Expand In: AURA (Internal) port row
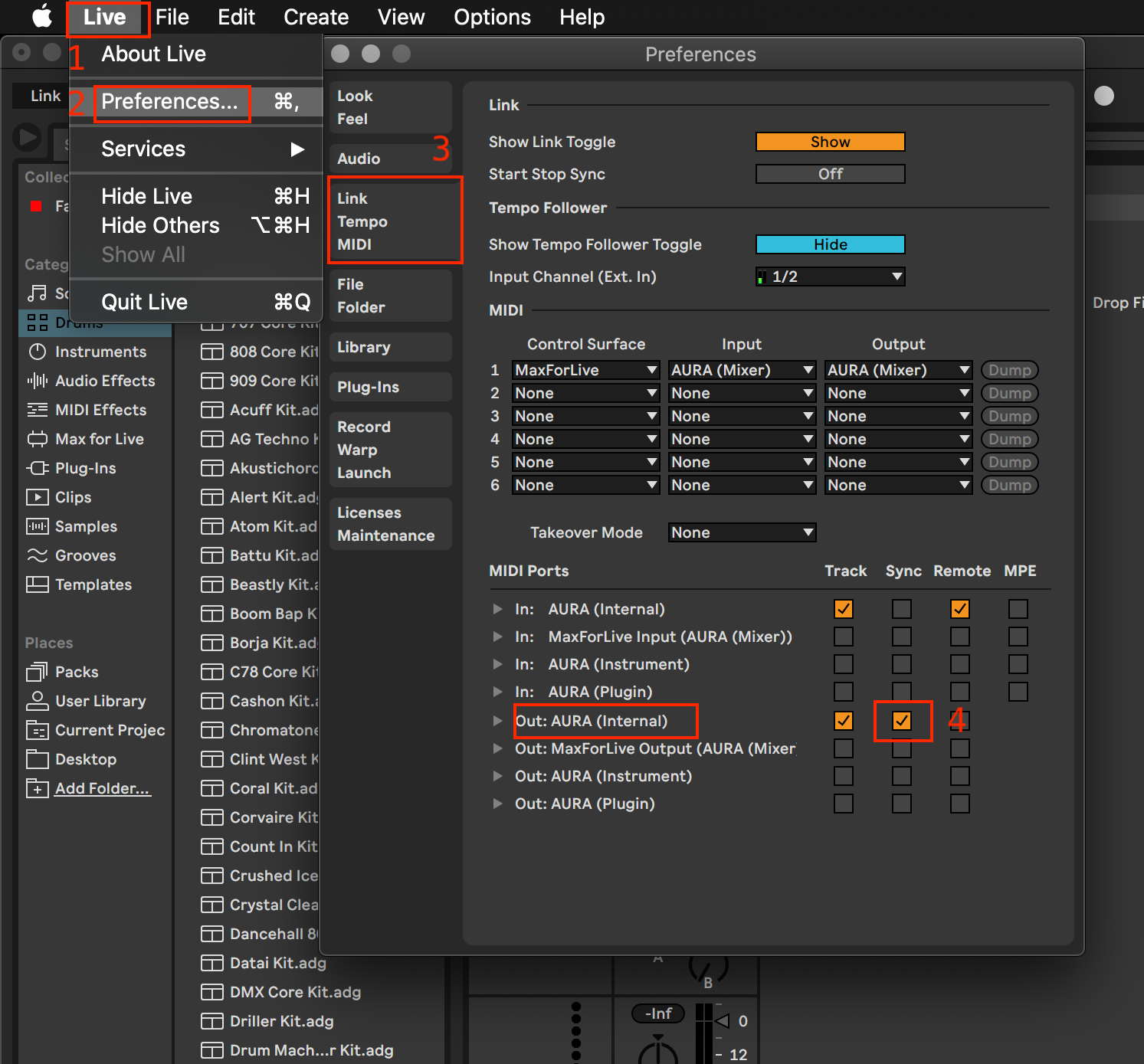The width and height of the screenshot is (1144, 1064). coord(498,609)
